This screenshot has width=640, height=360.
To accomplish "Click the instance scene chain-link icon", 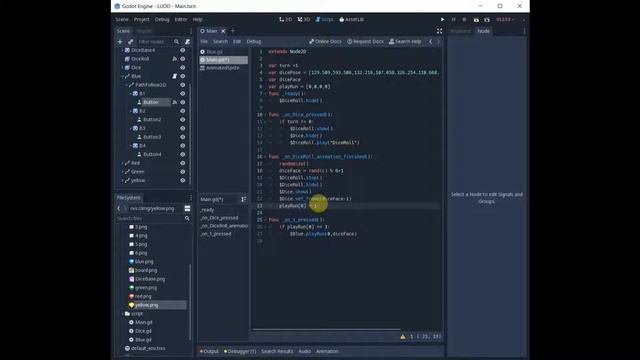I will click(131, 42).
